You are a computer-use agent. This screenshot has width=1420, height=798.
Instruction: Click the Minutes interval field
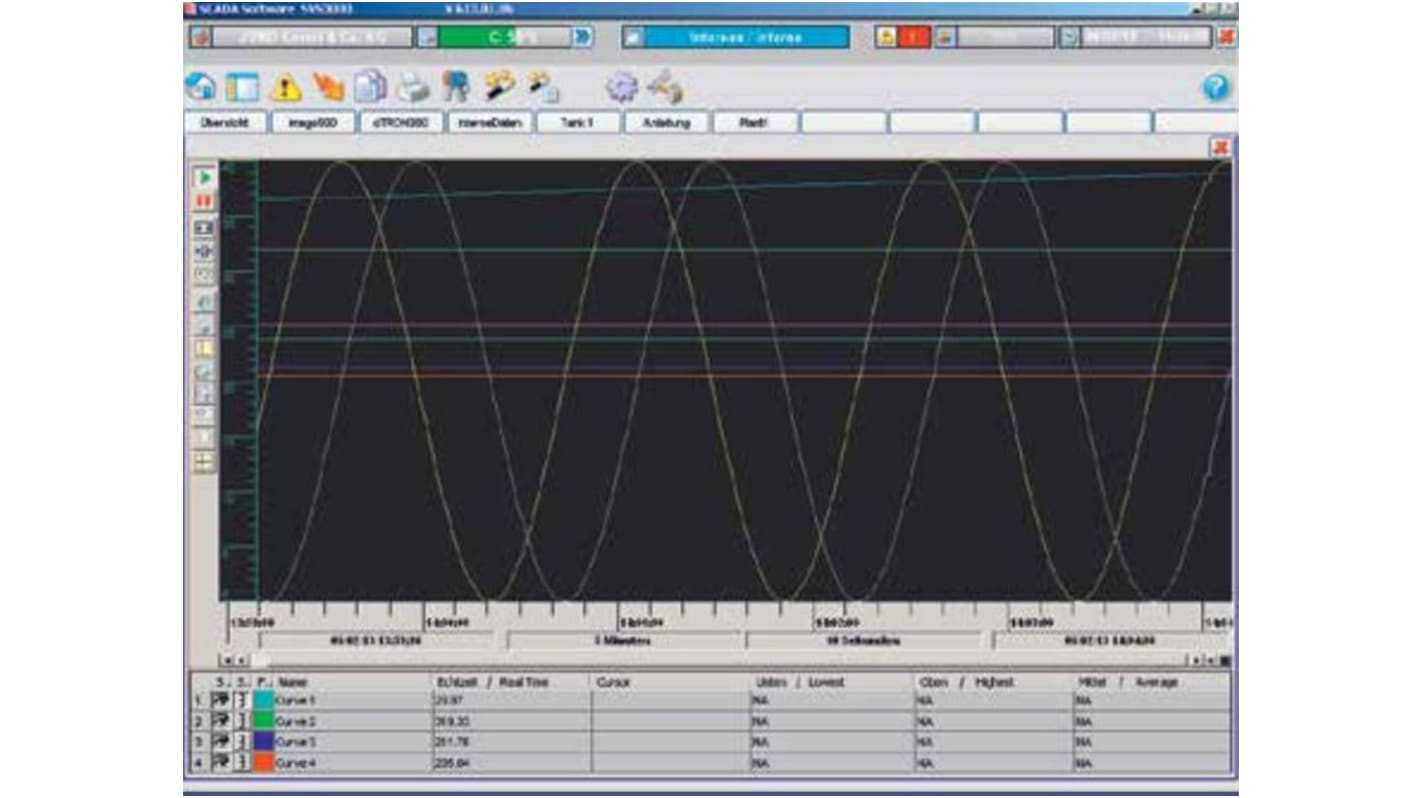click(x=624, y=640)
